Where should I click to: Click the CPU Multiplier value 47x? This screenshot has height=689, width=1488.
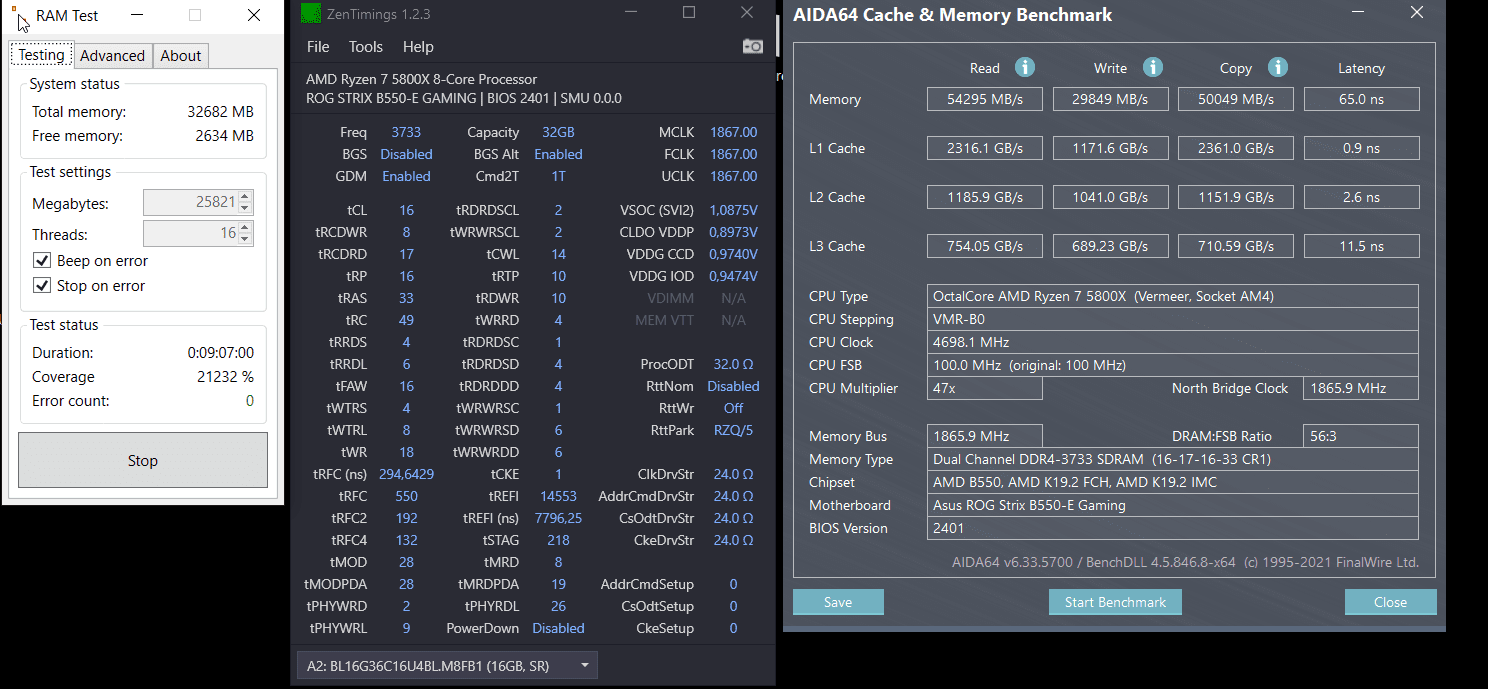(985, 388)
